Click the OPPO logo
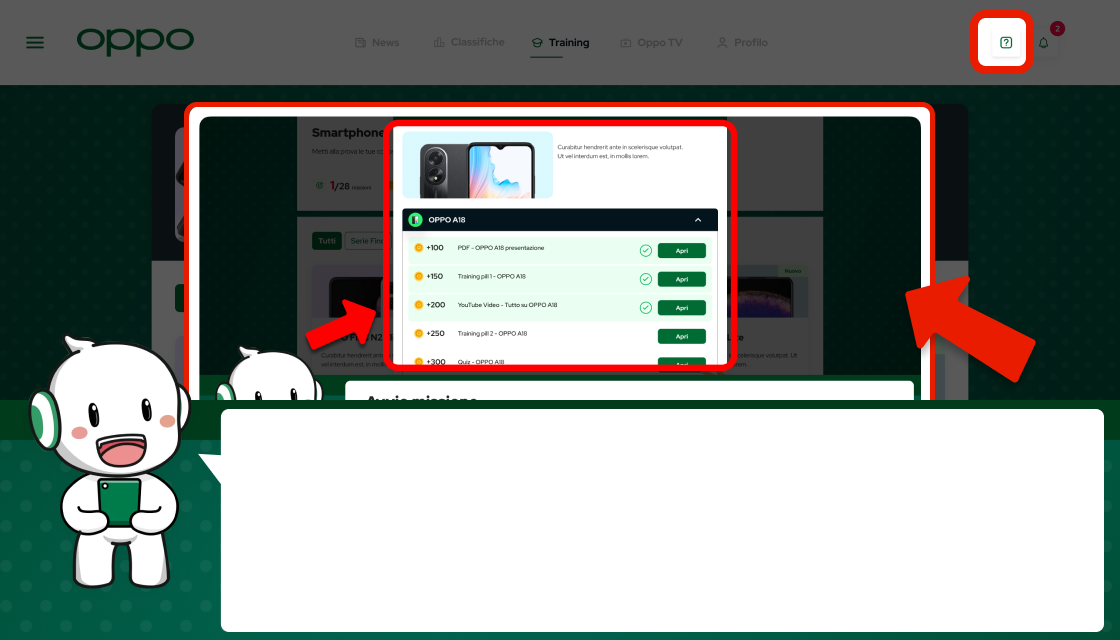Viewport: 1120px width, 640px height. (x=135, y=41)
